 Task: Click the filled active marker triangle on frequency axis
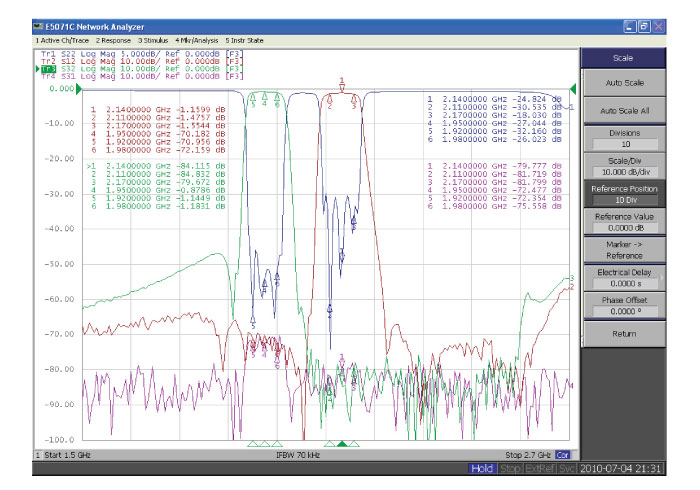342,444
